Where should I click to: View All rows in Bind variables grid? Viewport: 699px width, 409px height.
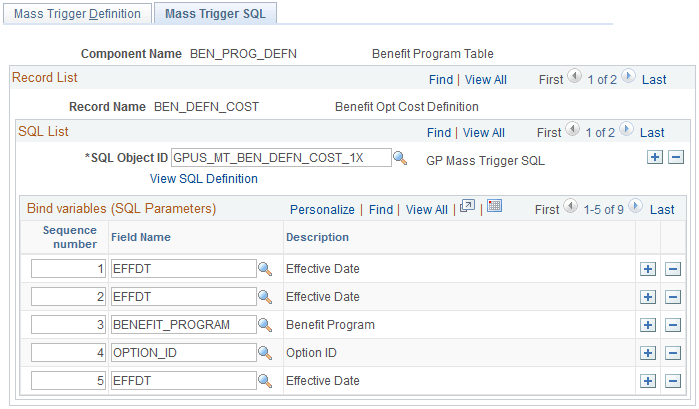tap(427, 210)
